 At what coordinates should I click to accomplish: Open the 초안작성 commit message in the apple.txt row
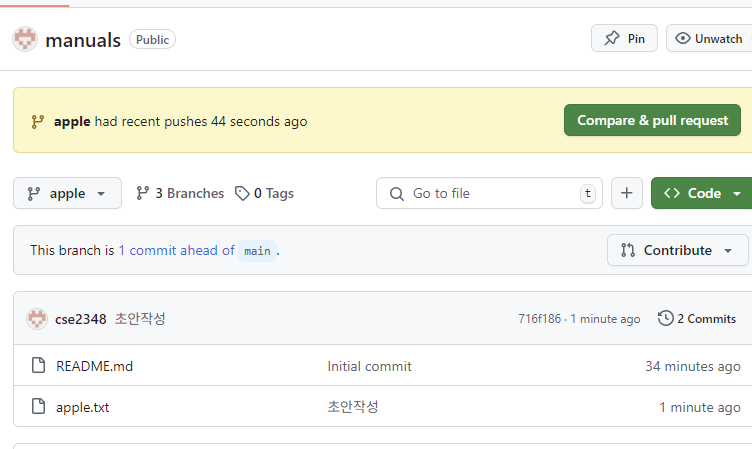pos(353,407)
